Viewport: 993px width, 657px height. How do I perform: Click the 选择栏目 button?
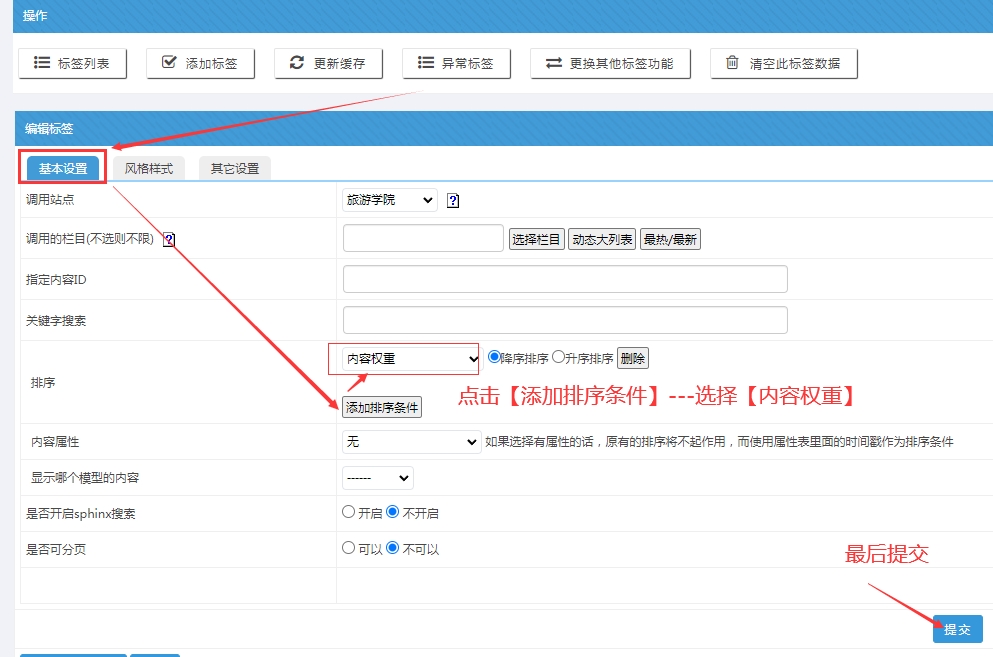point(536,239)
